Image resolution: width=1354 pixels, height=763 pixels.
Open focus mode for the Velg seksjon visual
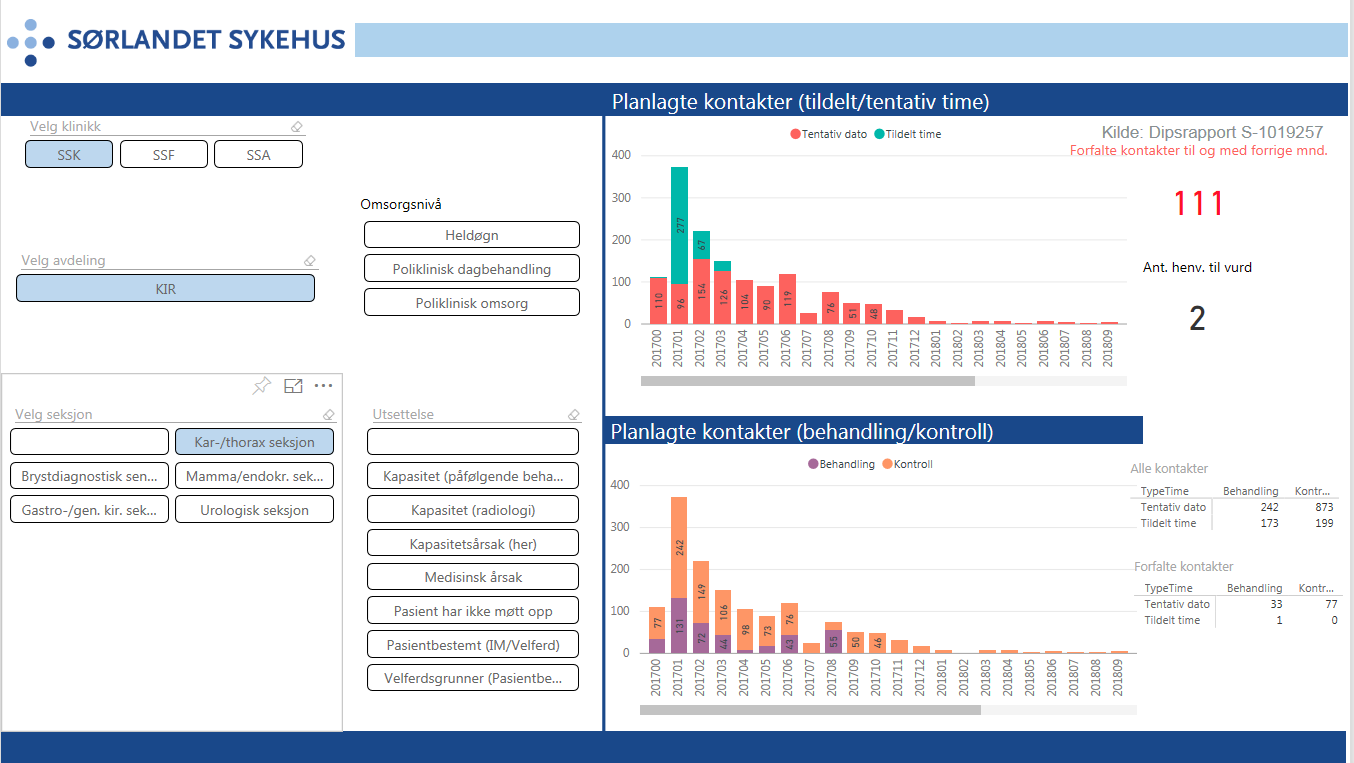click(x=293, y=386)
